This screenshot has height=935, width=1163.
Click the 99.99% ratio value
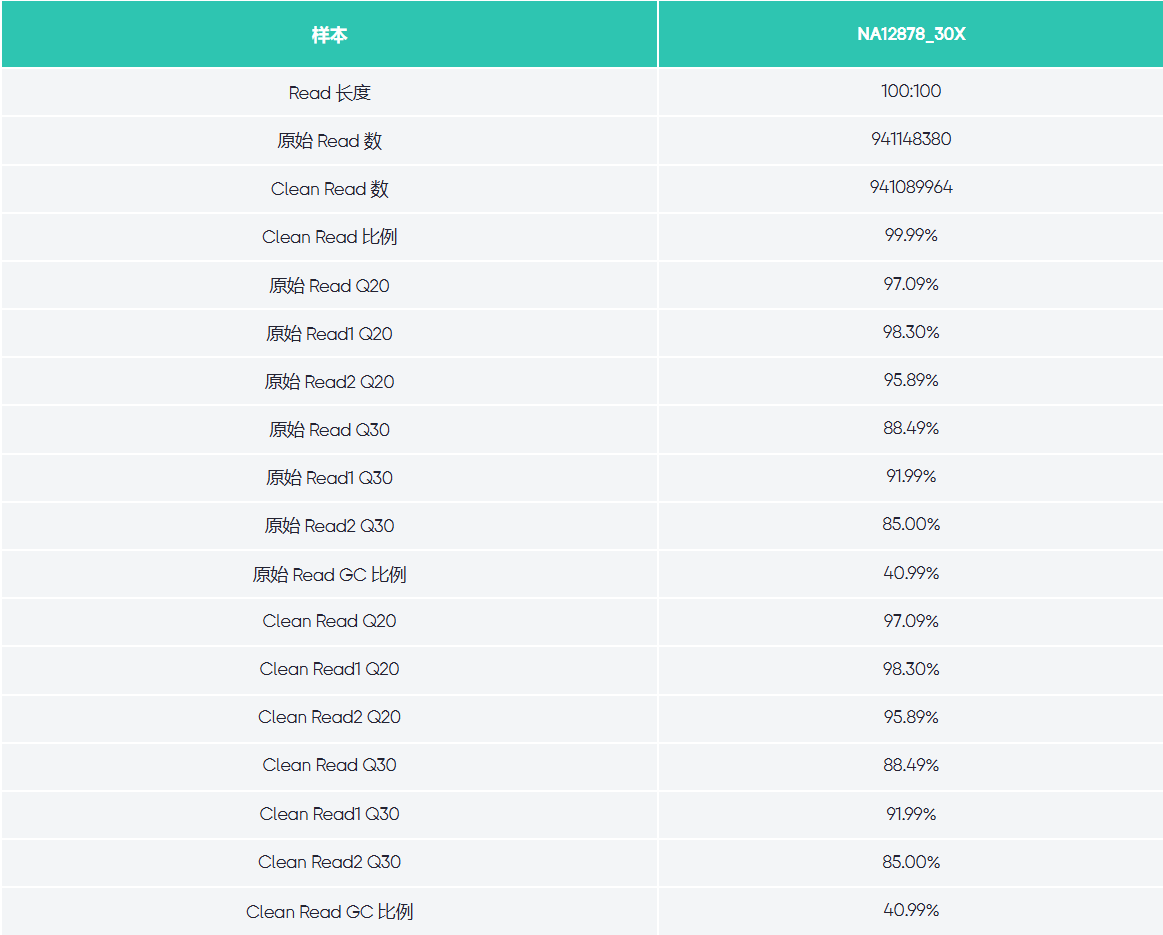pos(910,235)
